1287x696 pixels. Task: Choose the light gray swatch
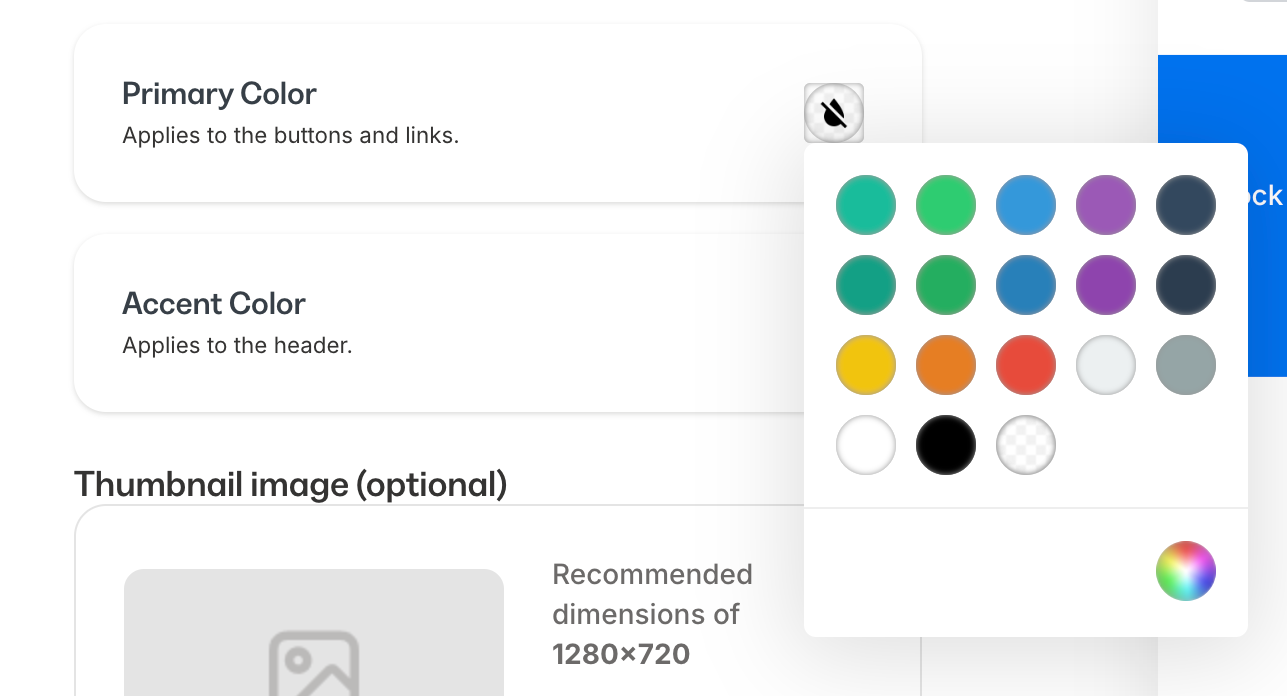[x=1105, y=365]
